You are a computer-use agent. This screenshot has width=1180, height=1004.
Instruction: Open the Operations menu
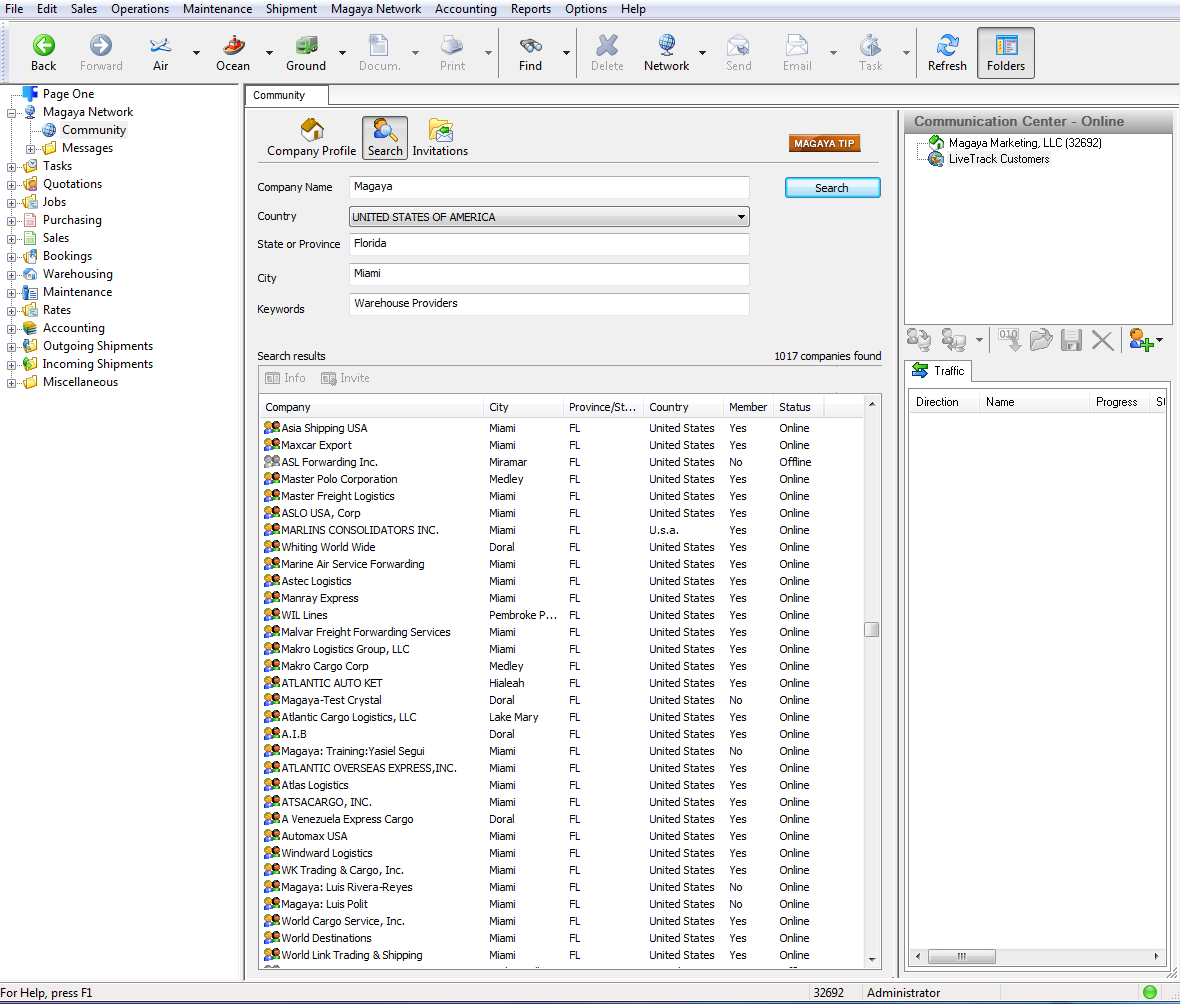click(140, 9)
